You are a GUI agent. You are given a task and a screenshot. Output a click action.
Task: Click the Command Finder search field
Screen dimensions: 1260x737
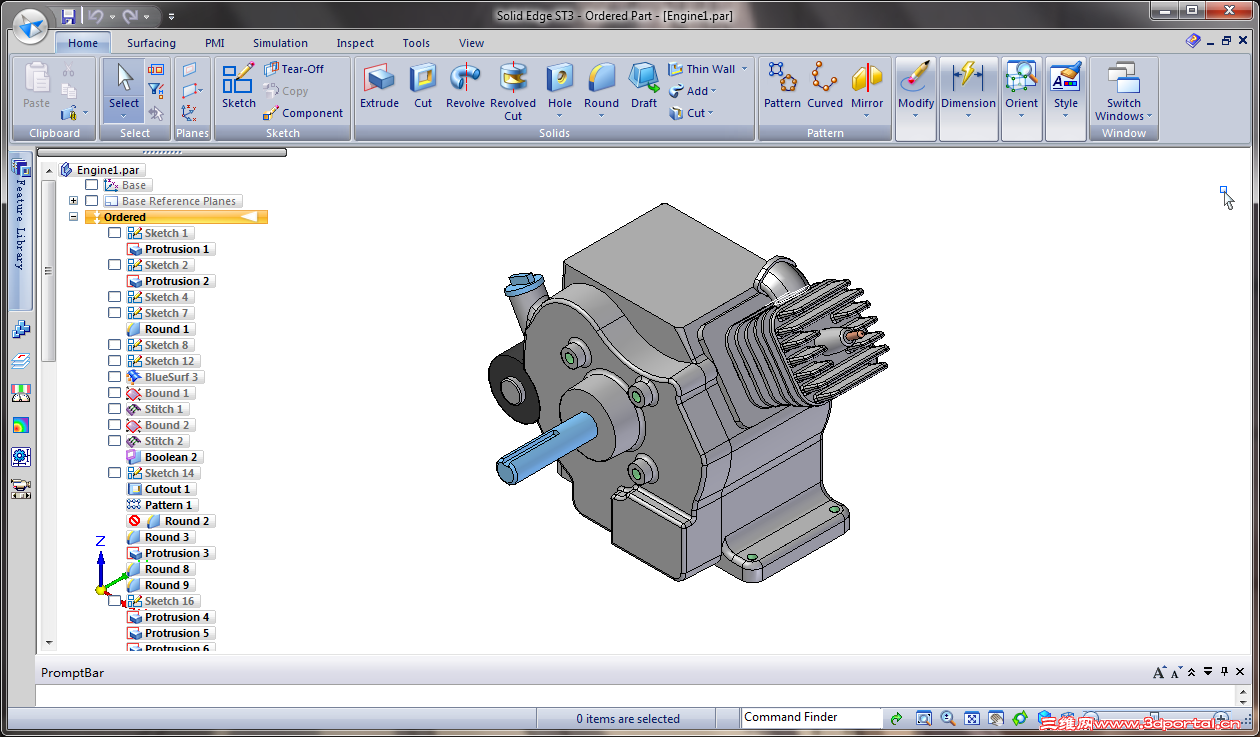(811, 717)
